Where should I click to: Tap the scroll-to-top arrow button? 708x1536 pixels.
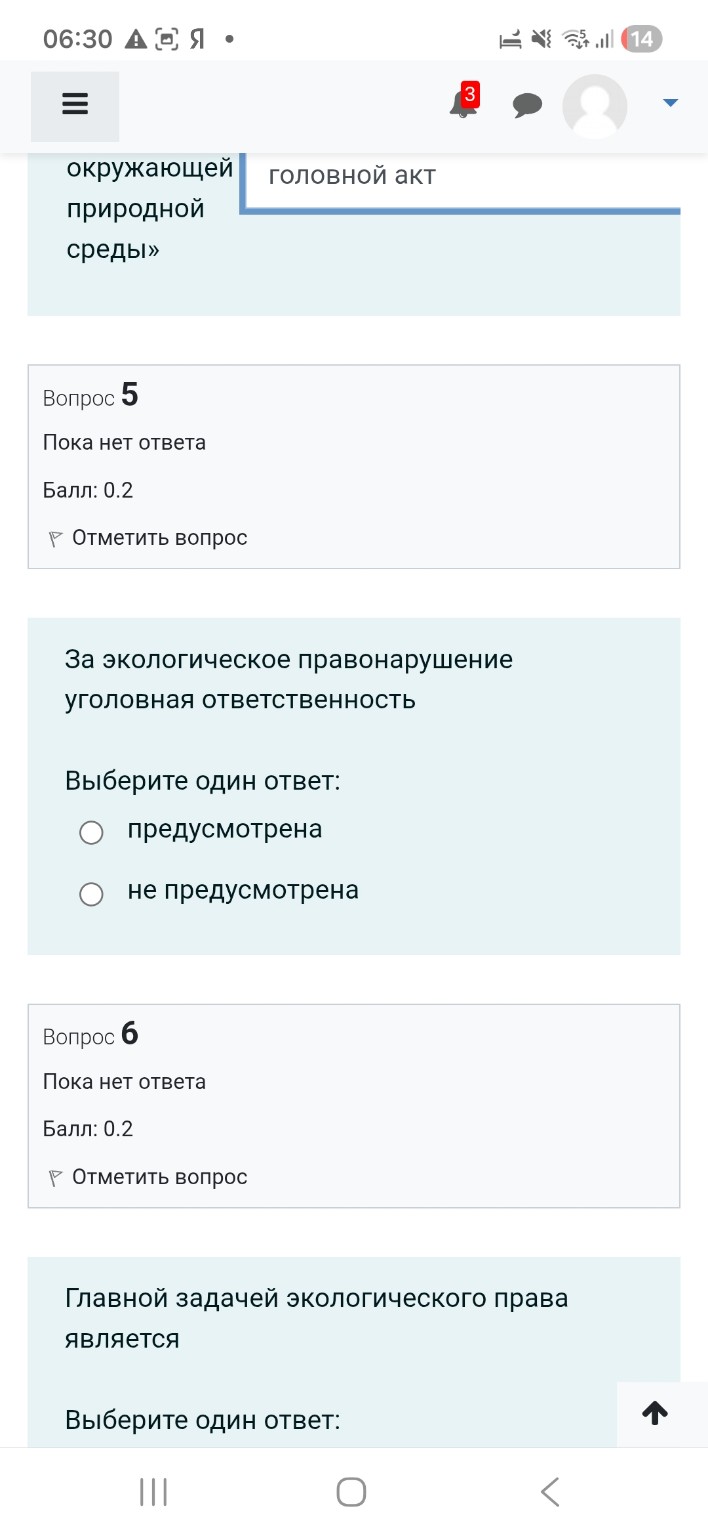tap(654, 1413)
